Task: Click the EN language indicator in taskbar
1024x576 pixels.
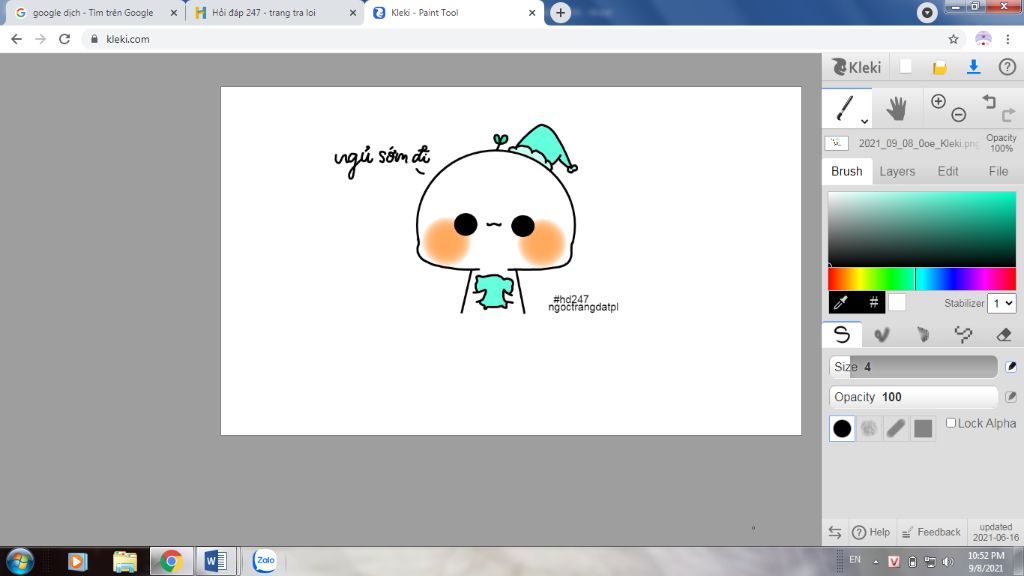Action: click(855, 560)
